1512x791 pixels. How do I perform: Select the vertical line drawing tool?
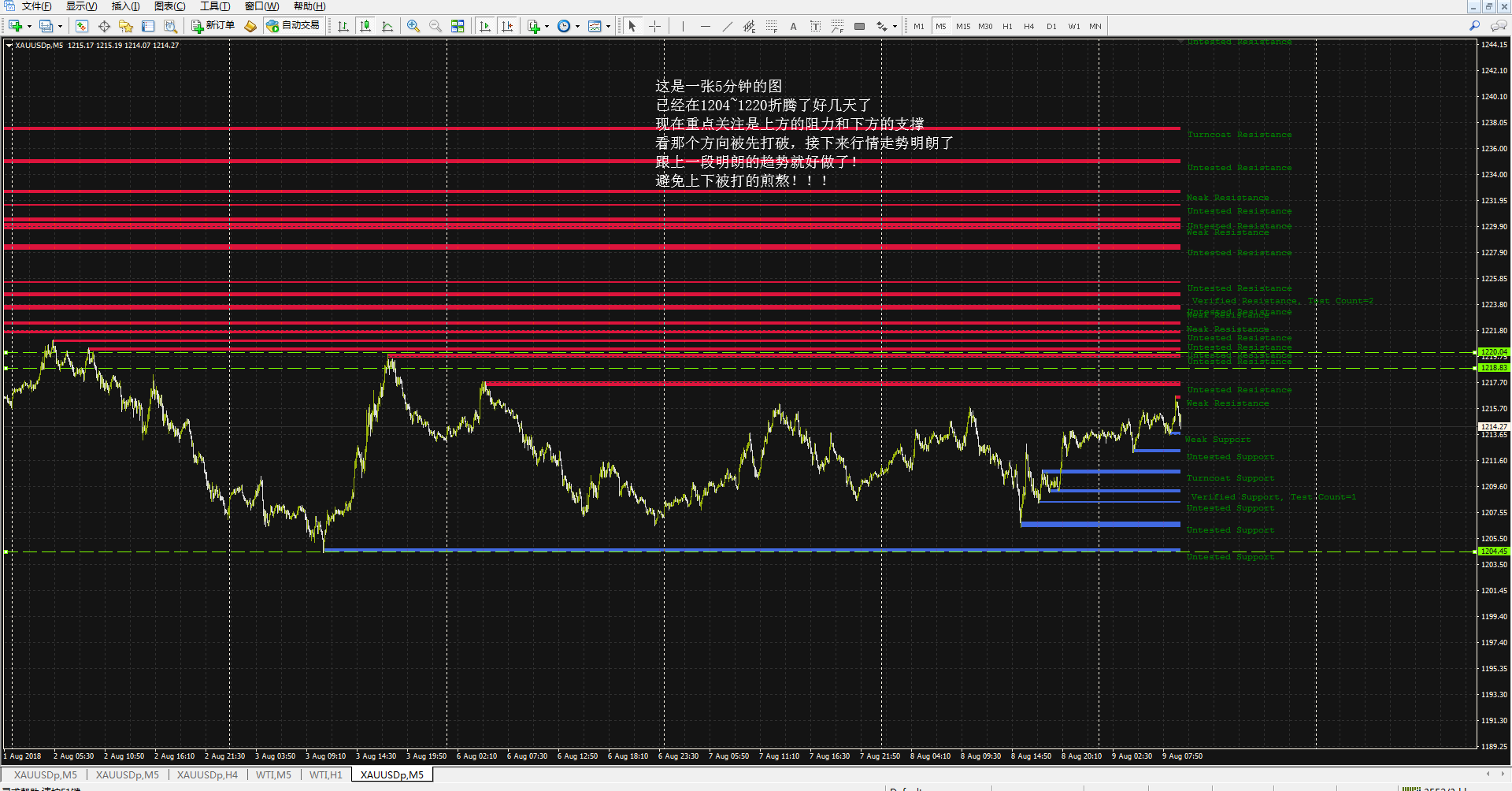click(683, 26)
